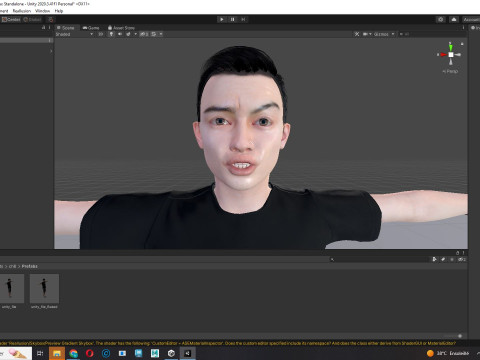Toggle scene effects icon
The image size is (480, 360).
pyautogui.click(x=128, y=34)
